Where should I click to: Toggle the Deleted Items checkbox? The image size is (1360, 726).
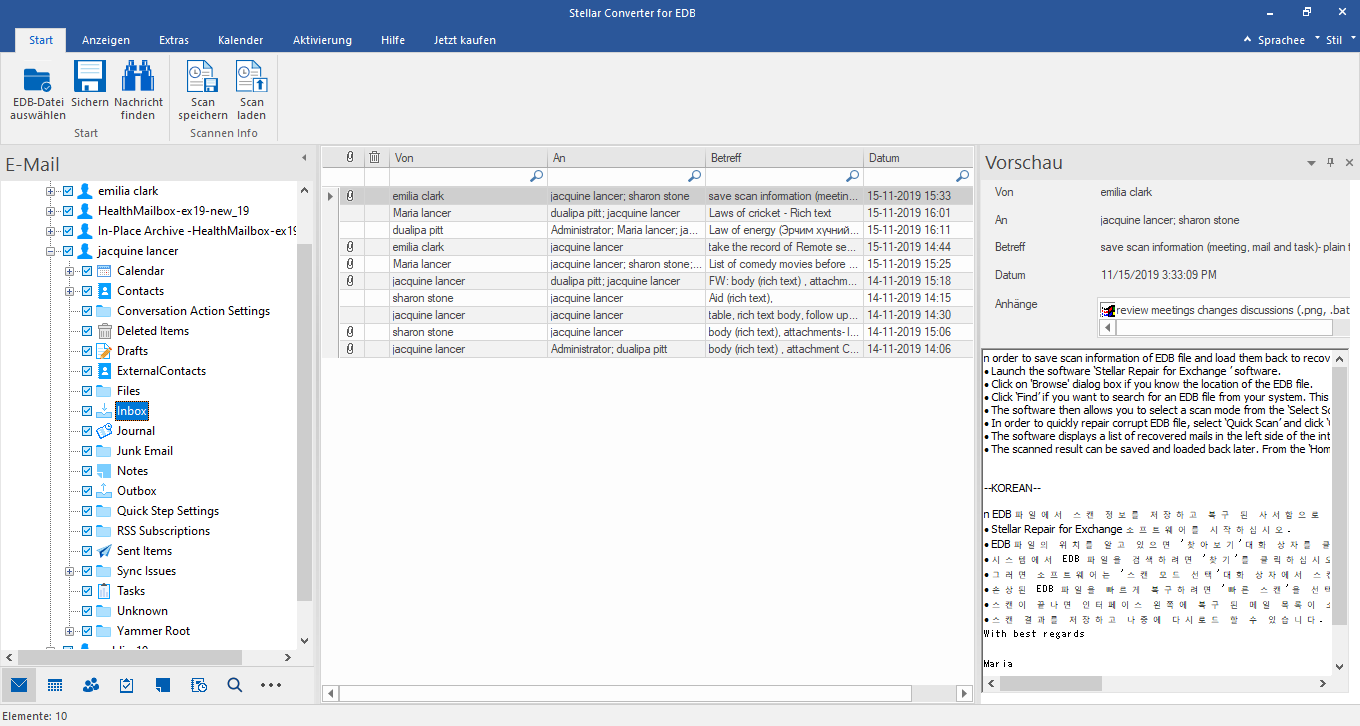click(87, 331)
